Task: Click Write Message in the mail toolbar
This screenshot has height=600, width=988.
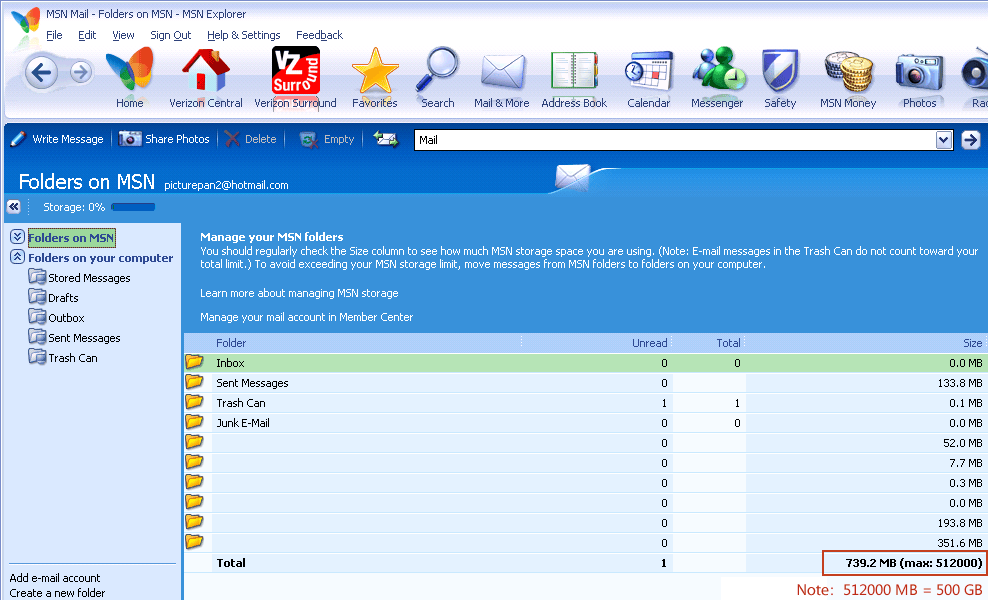Action: pyautogui.click(x=57, y=139)
